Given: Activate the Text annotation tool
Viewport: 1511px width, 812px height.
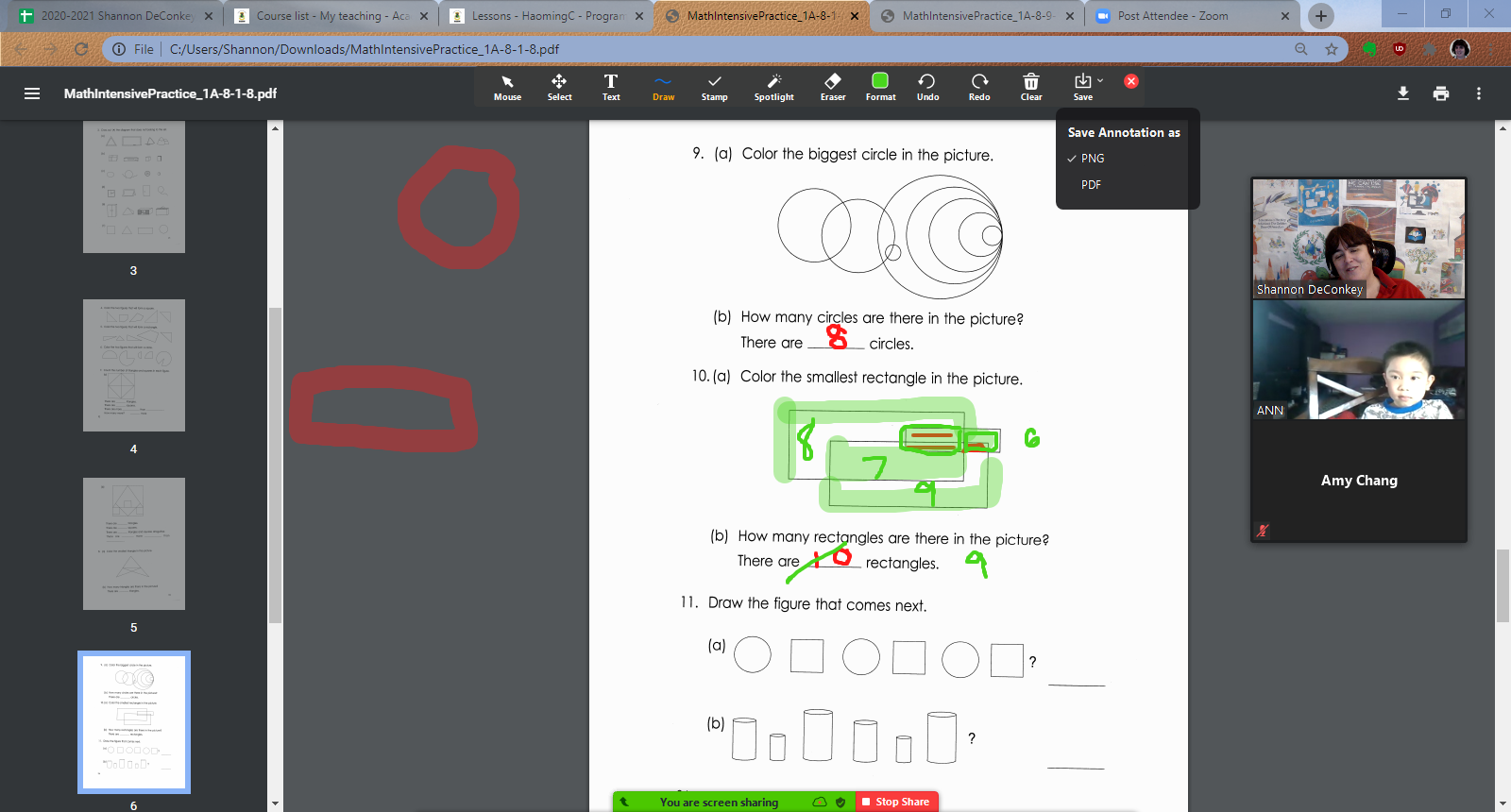Looking at the screenshot, I should (x=611, y=88).
